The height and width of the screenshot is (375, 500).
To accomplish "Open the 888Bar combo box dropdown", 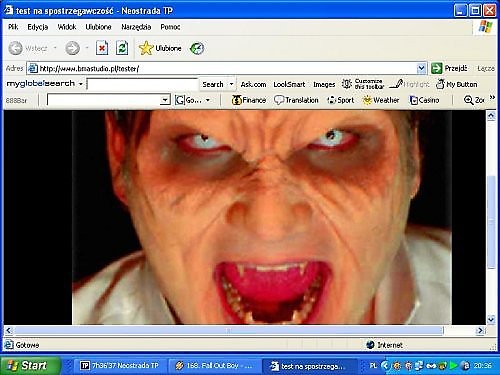I will point(165,100).
